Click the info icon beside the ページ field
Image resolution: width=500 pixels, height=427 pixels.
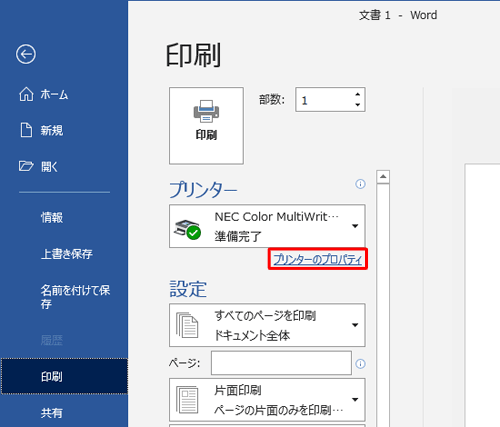(360, 363)
